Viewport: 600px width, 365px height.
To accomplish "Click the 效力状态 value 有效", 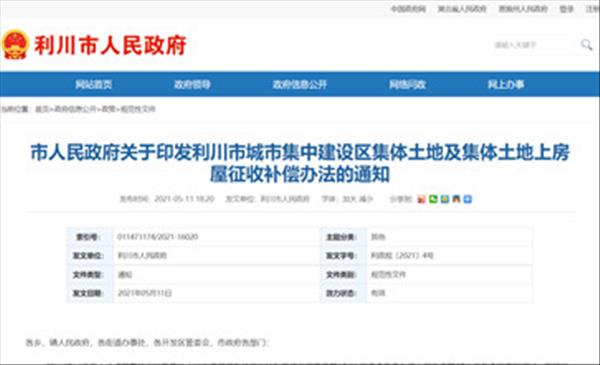I will coord(378,293).
